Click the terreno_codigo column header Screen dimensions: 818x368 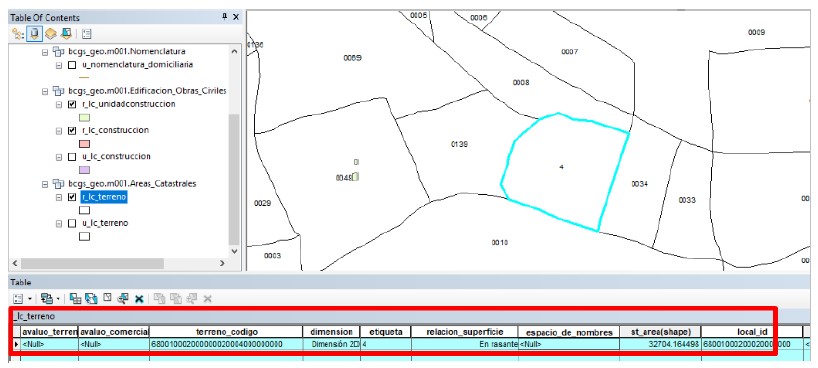(226, 332)
